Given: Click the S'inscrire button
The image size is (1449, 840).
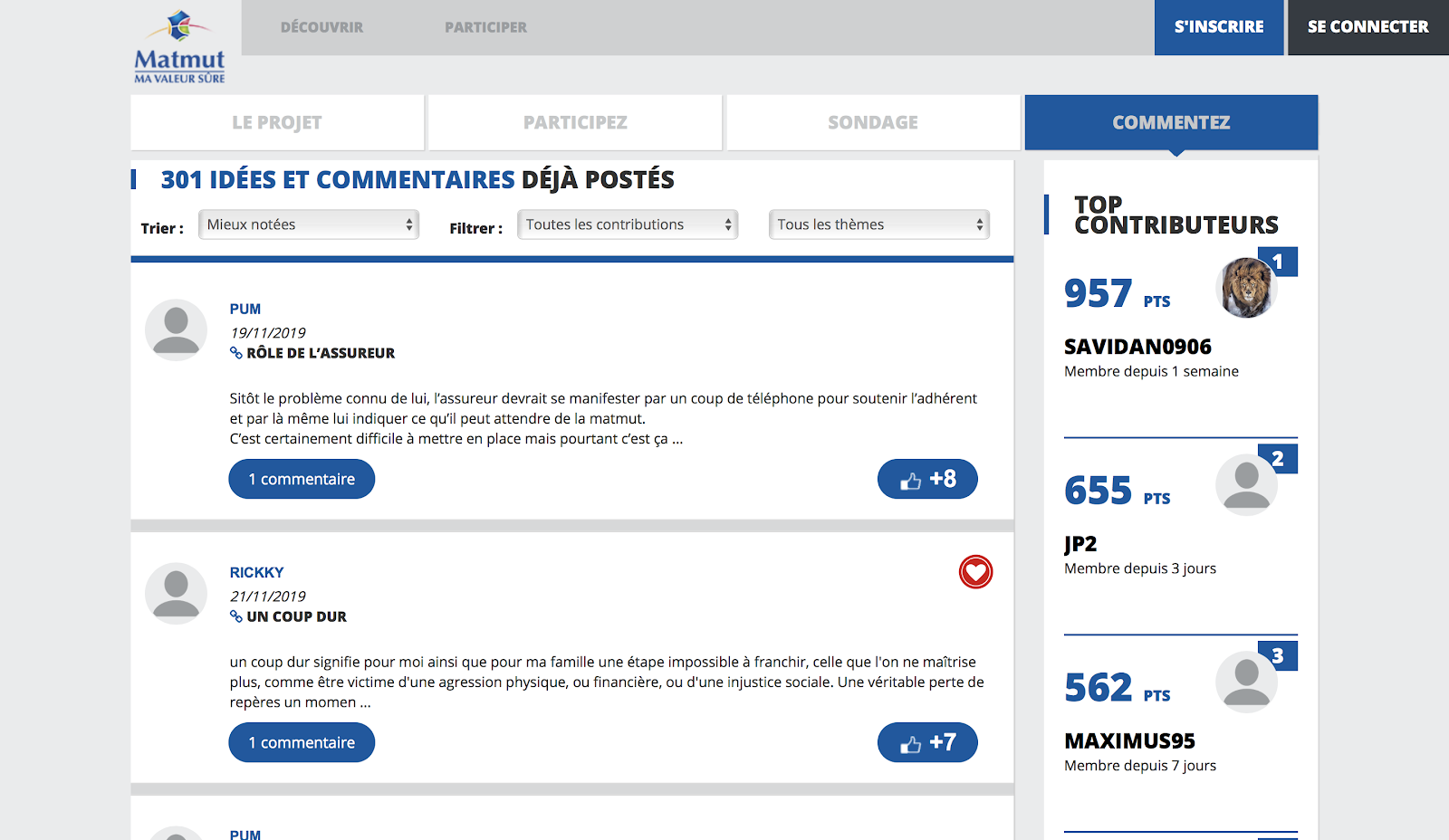Looking at the screenshot, I should coord(1218,27).
